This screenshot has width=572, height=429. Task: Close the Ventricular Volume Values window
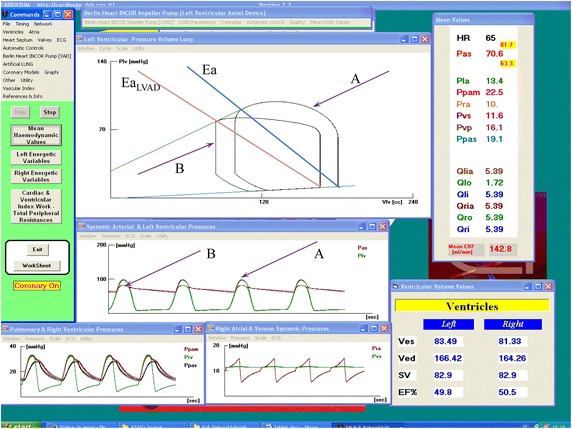point(548,287)
